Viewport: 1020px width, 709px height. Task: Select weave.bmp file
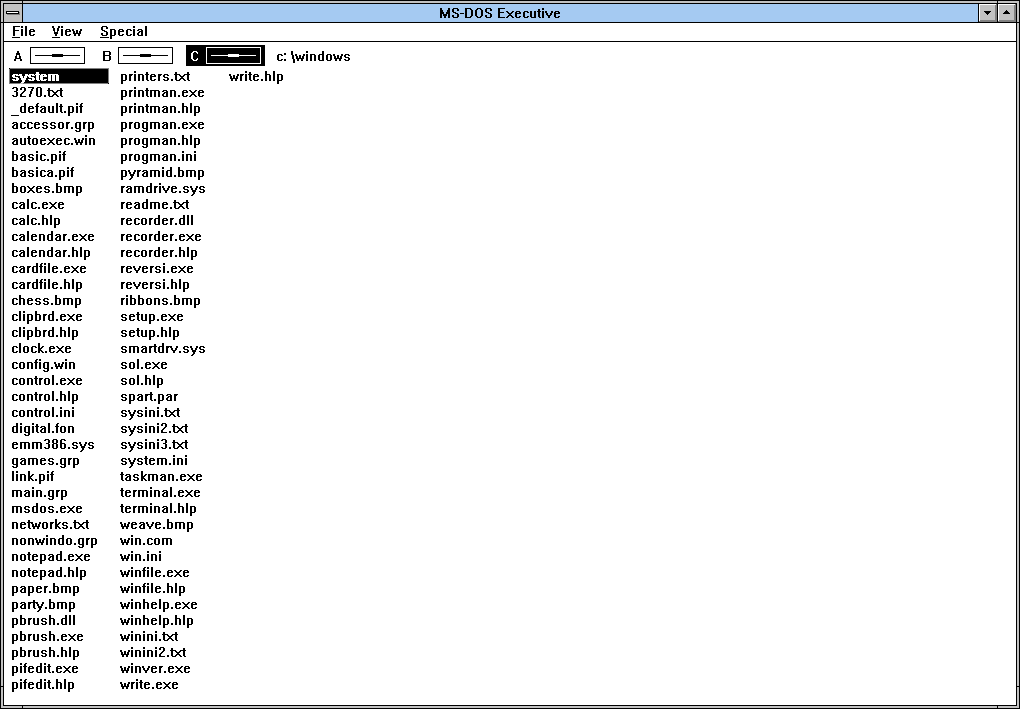tap(156, 524)
